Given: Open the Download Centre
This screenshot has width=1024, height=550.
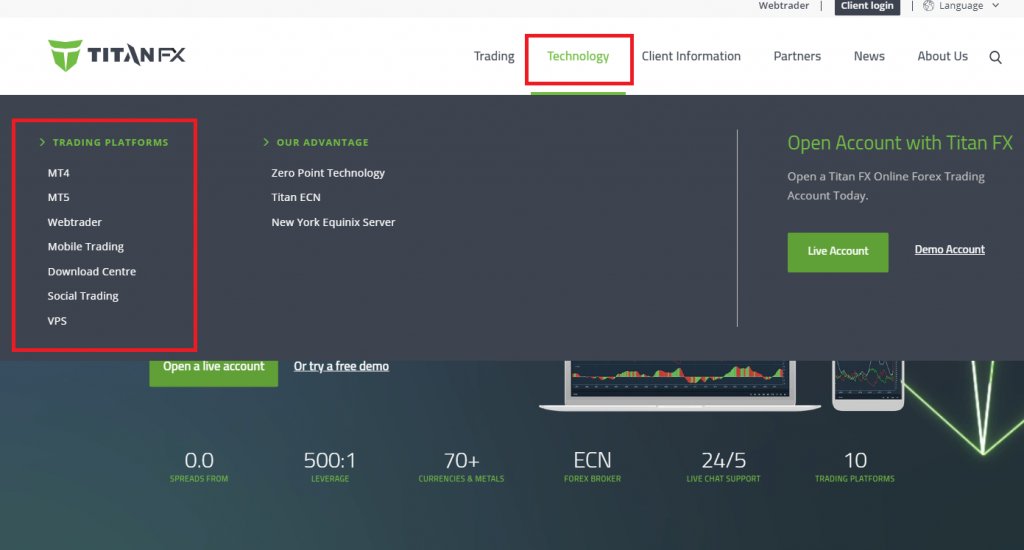Looking at the screenshot, I should click(x=91, y=271).
